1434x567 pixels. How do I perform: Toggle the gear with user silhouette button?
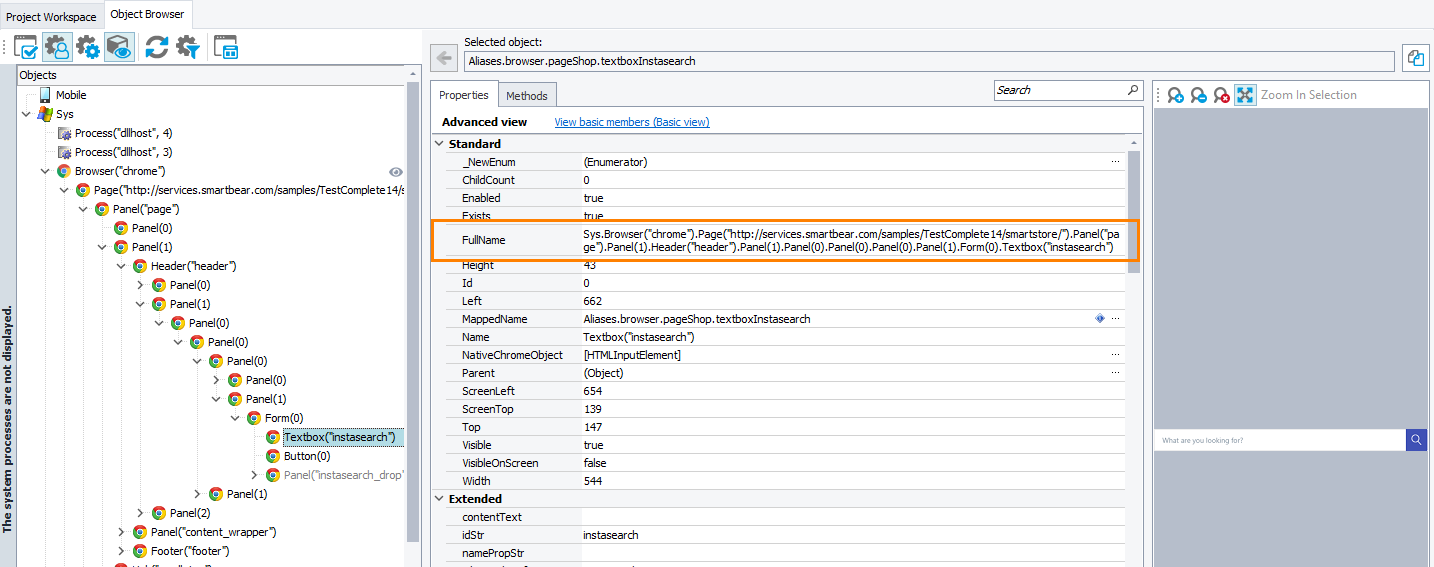pos(56,47)
